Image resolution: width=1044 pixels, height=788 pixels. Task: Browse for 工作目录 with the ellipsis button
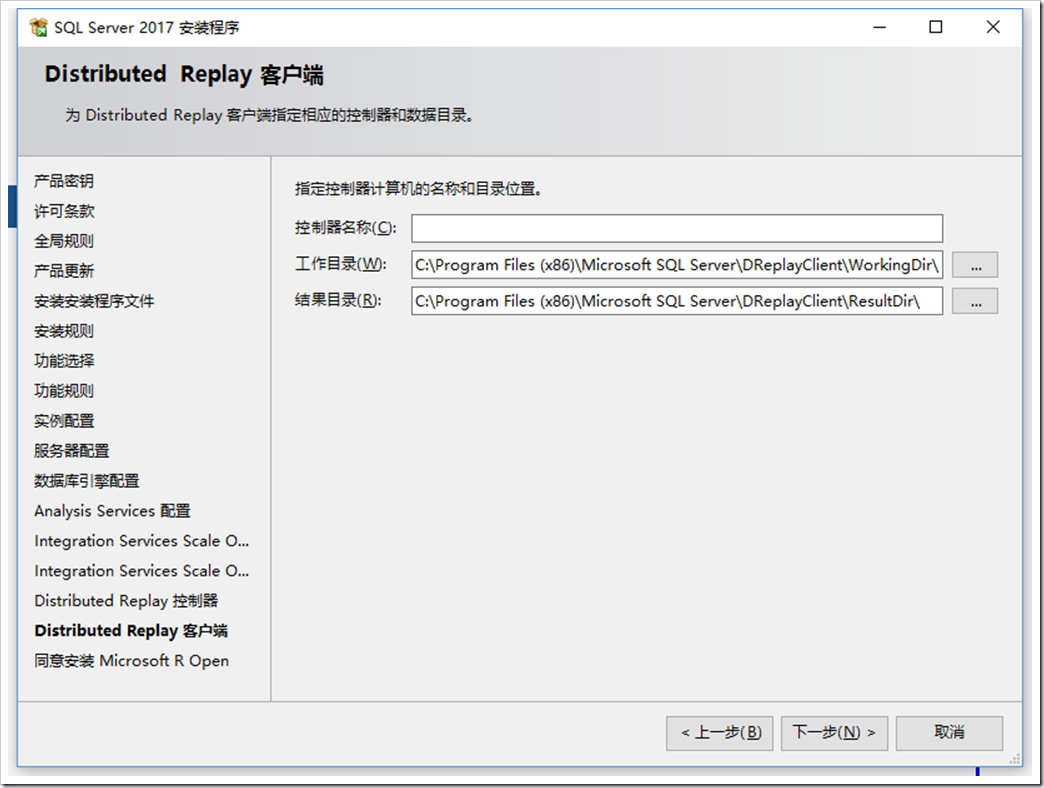point(975,265)
